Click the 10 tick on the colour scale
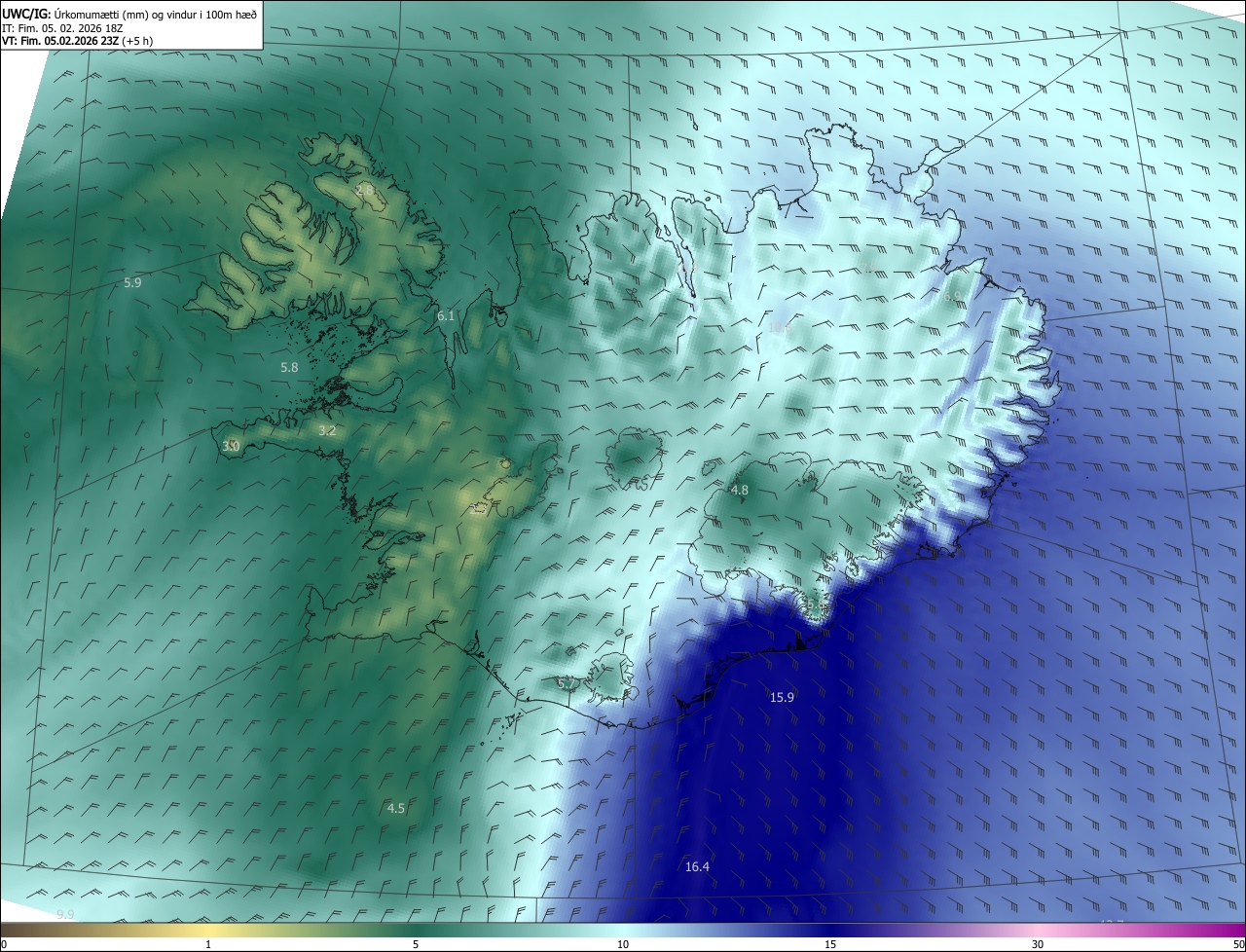The height and width of the screenshot is (952, 1246). click(x=623, y=944)
